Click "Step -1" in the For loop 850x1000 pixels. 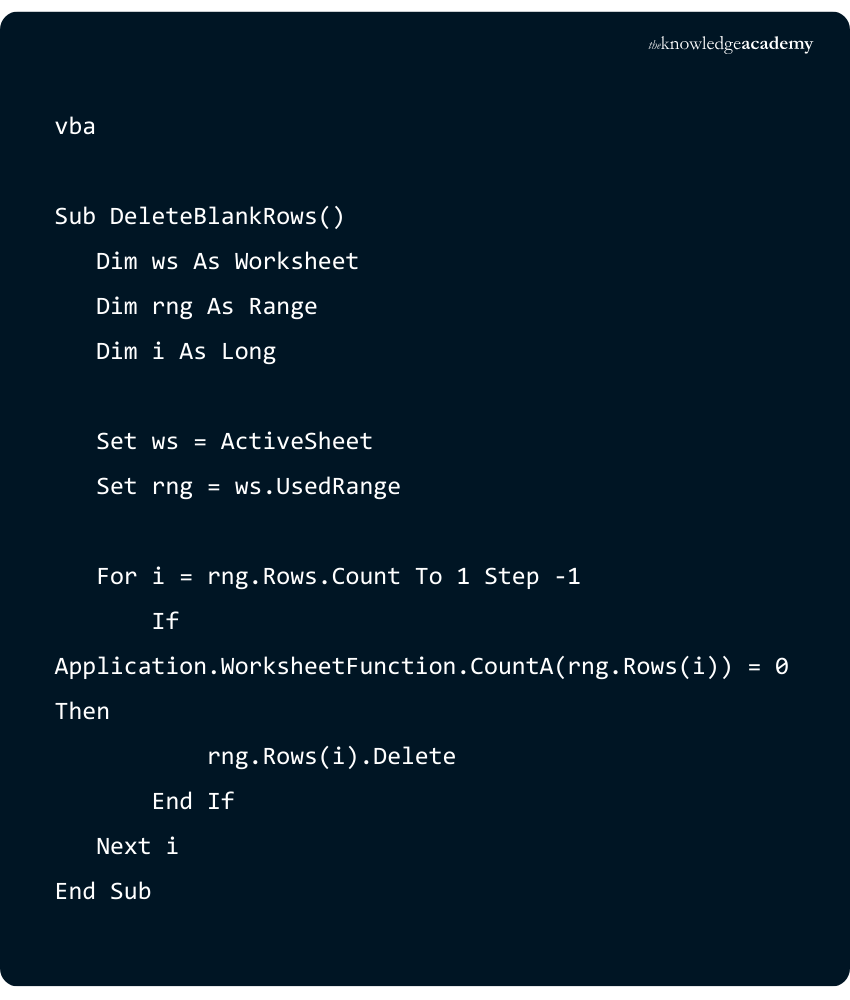(x=532, y=577)
